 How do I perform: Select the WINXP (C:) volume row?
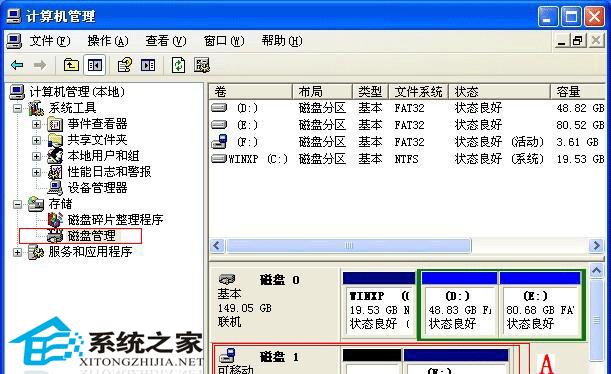point(408,159)
